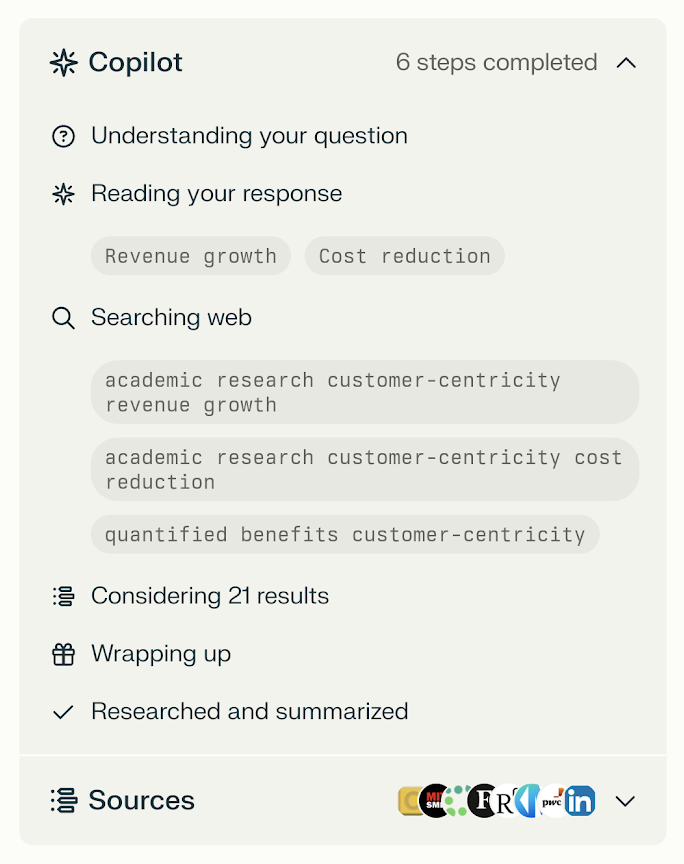Click the Sources heading
This screenshot has height=864, width=684.
[142, 800]
